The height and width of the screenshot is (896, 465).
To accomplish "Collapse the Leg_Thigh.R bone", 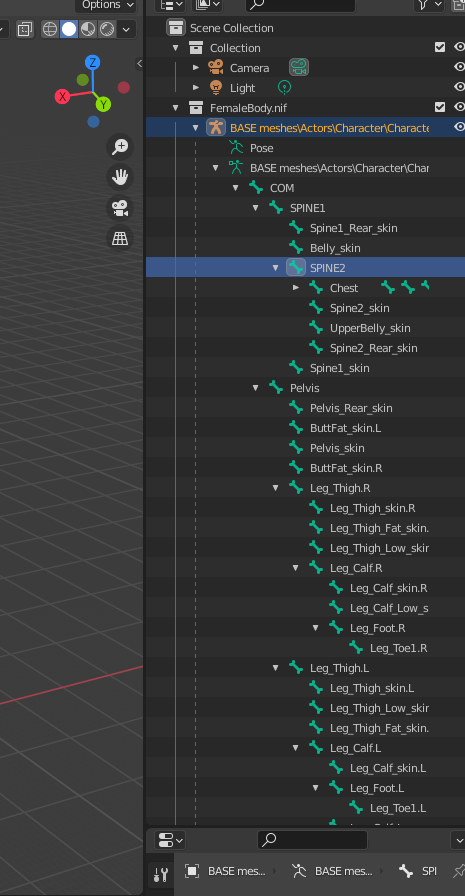I will (276, 488).
